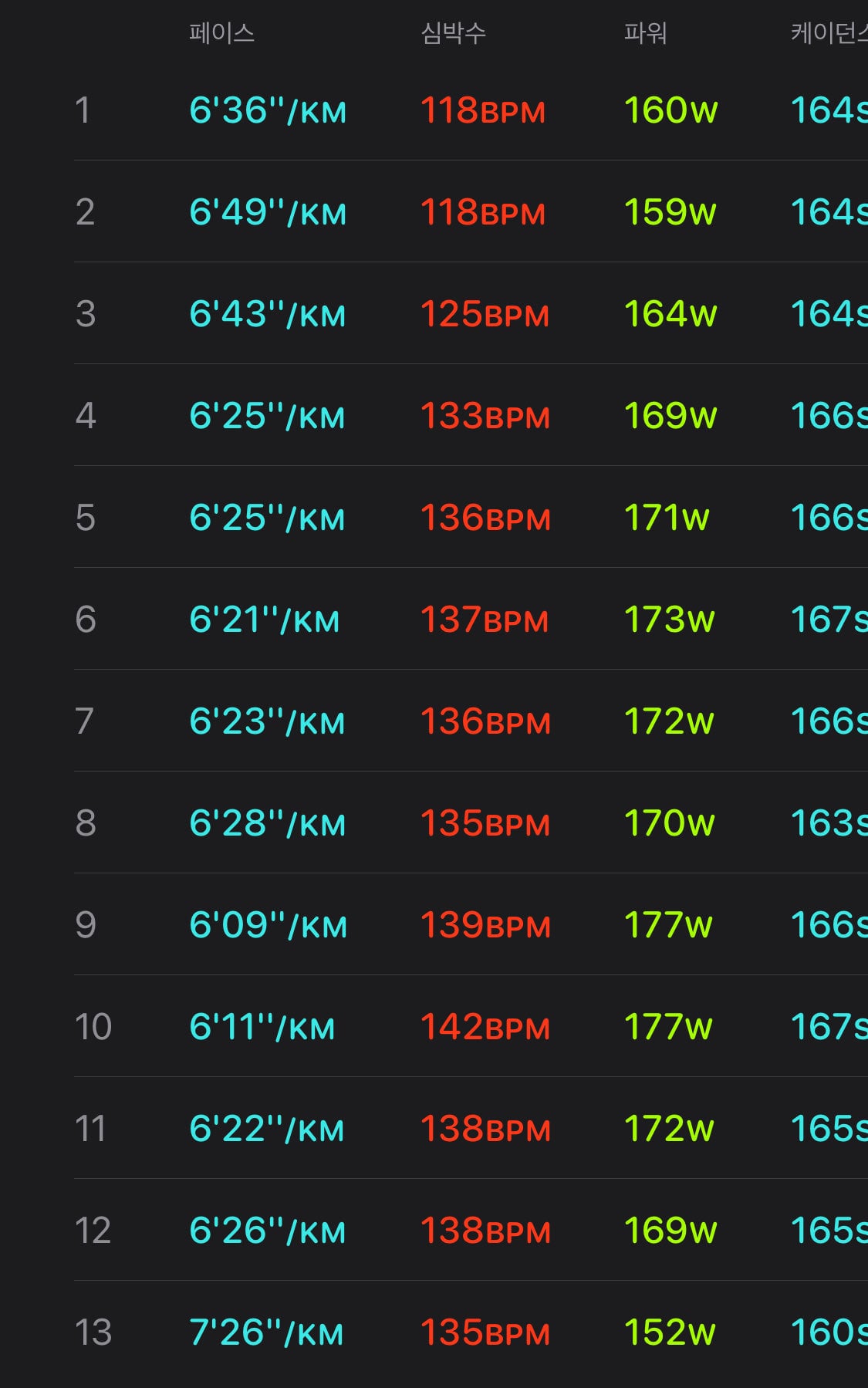Select the 파워 column header
Screen dimensions: 868x1388
tap(645, 32)
